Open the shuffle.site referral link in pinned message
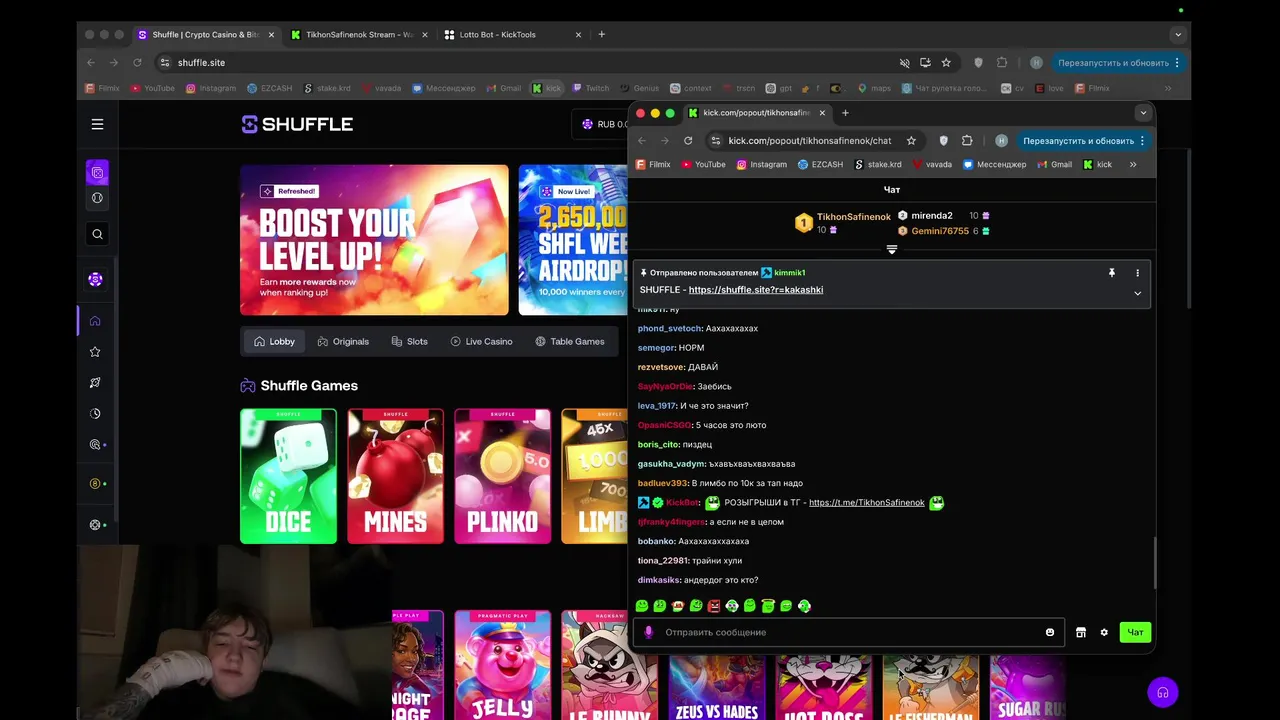This screenshot has width=1280, height=720. (756, 290)
